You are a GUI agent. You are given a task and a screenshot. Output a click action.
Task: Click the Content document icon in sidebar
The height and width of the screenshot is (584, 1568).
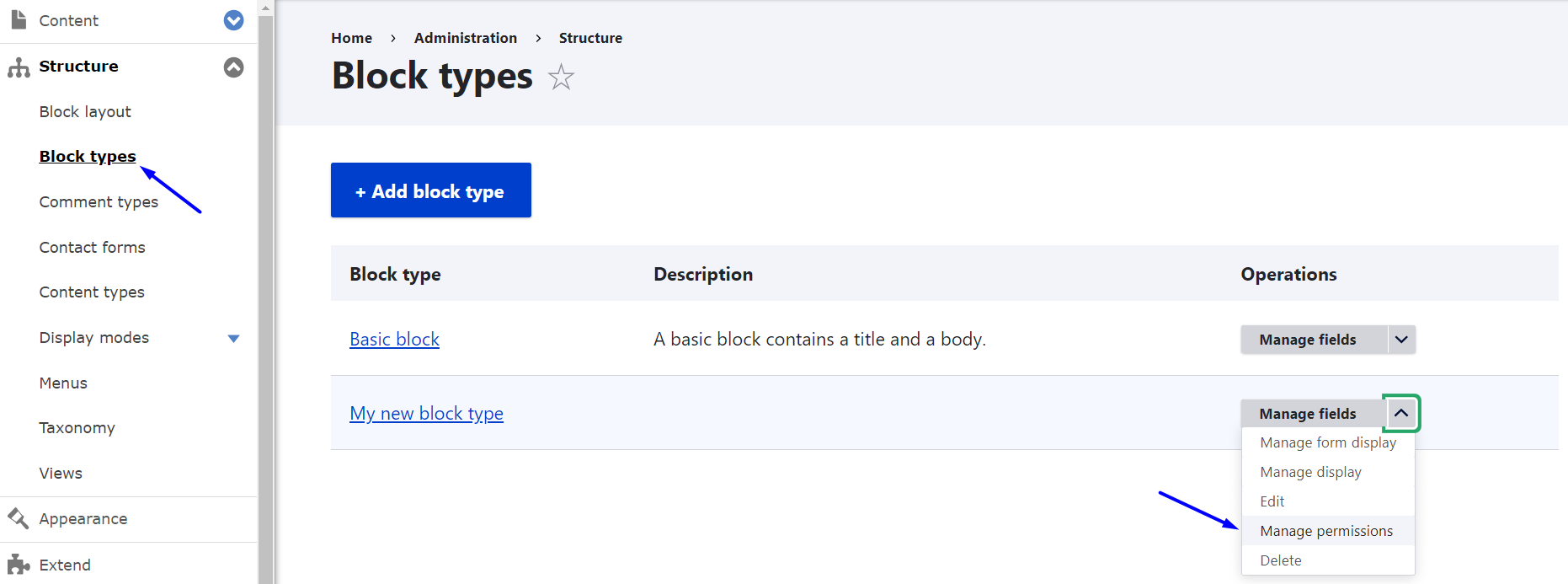point(18,19)
